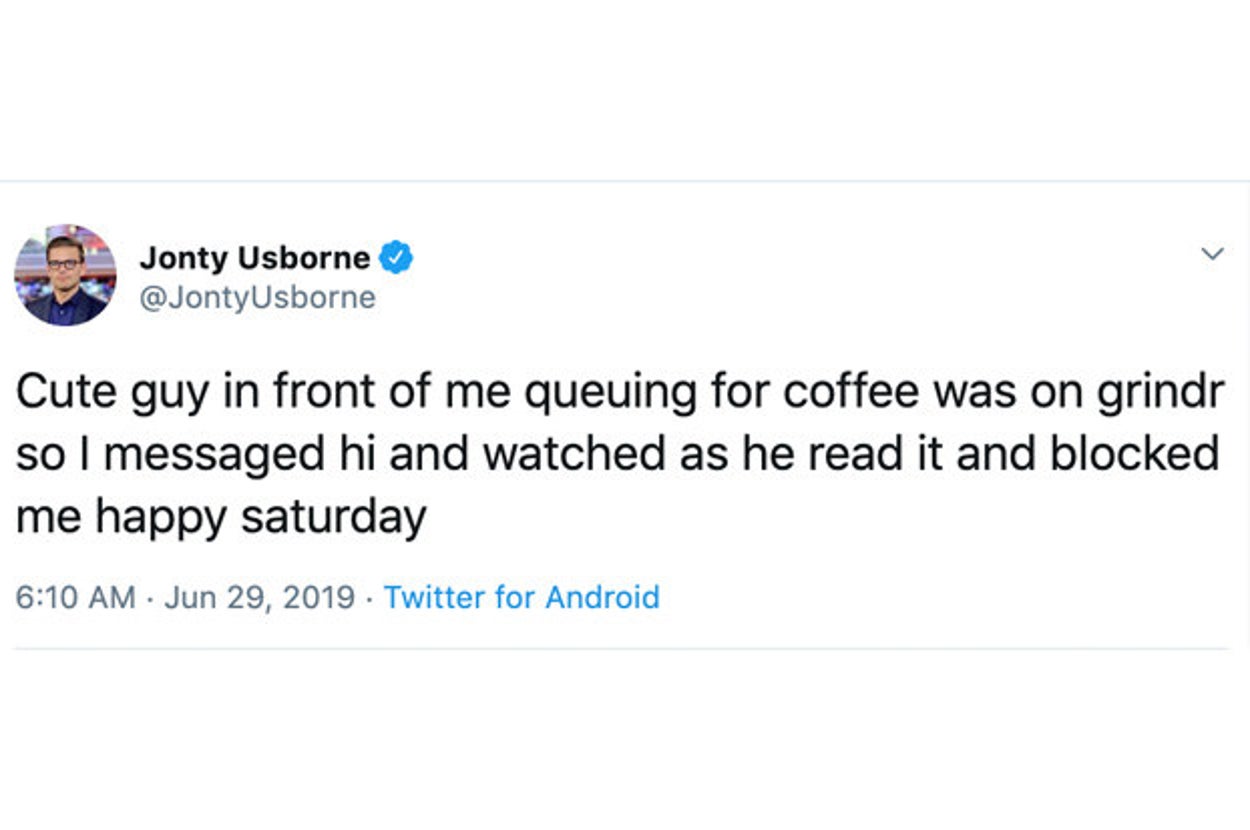Open the tweet options chevron menu
Viewport: 1250px width, 830px height.
point(1212,254)
